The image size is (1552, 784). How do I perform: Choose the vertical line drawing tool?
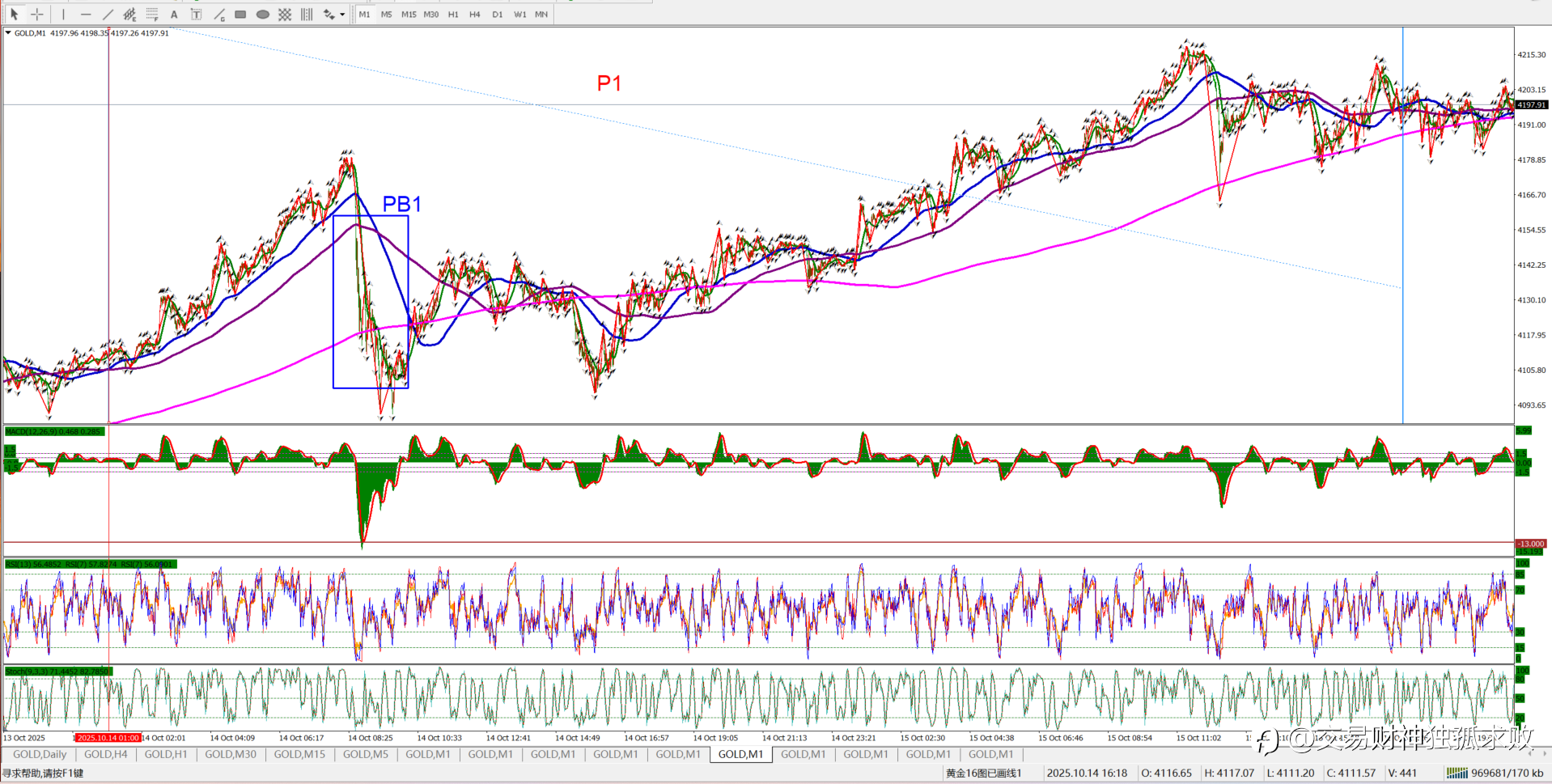tap(63, 15)
